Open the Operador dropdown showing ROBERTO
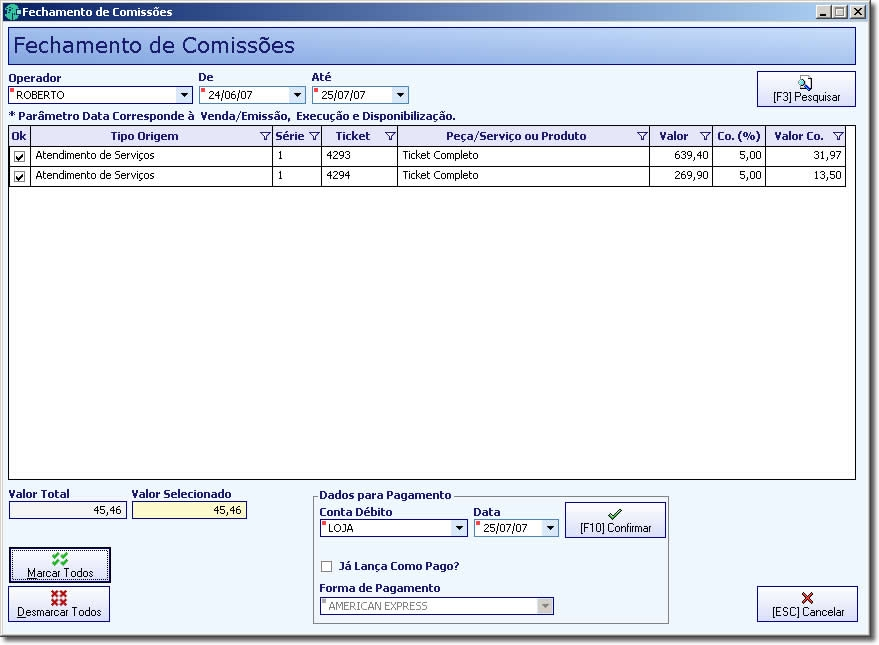Image resolution: width=879 pixels, height=645 pixels. coord(184,95)
